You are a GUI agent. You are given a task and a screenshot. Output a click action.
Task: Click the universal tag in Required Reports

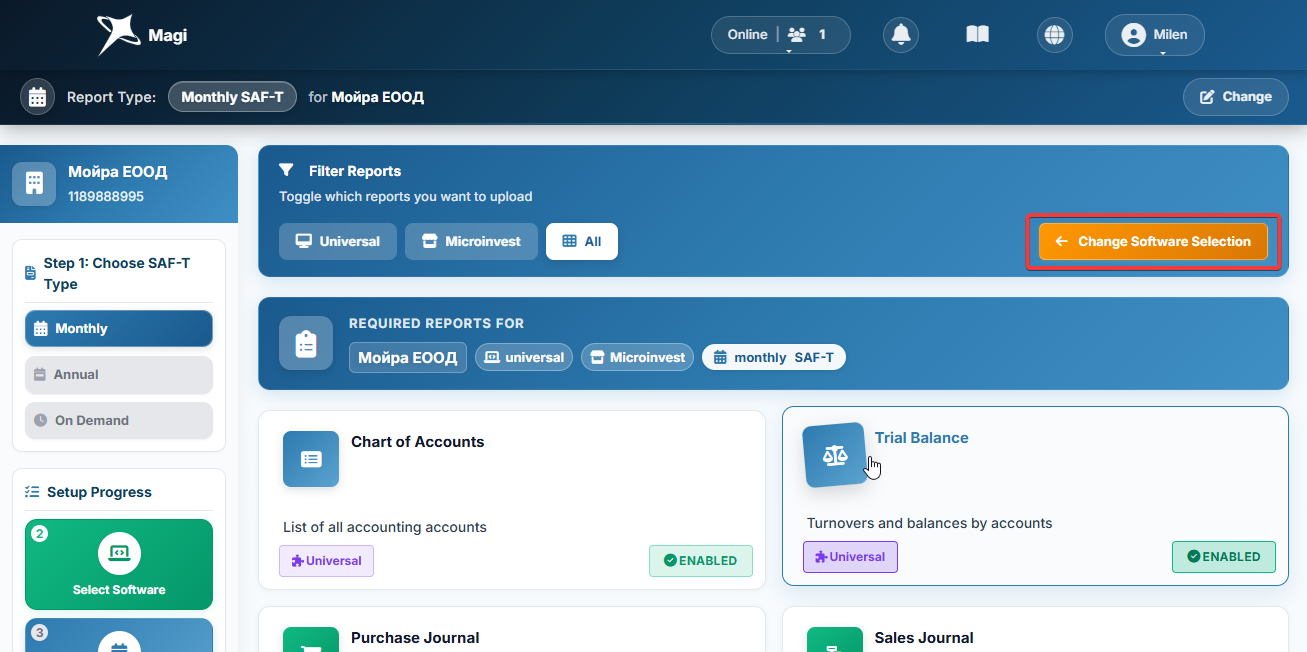[524, 357]
